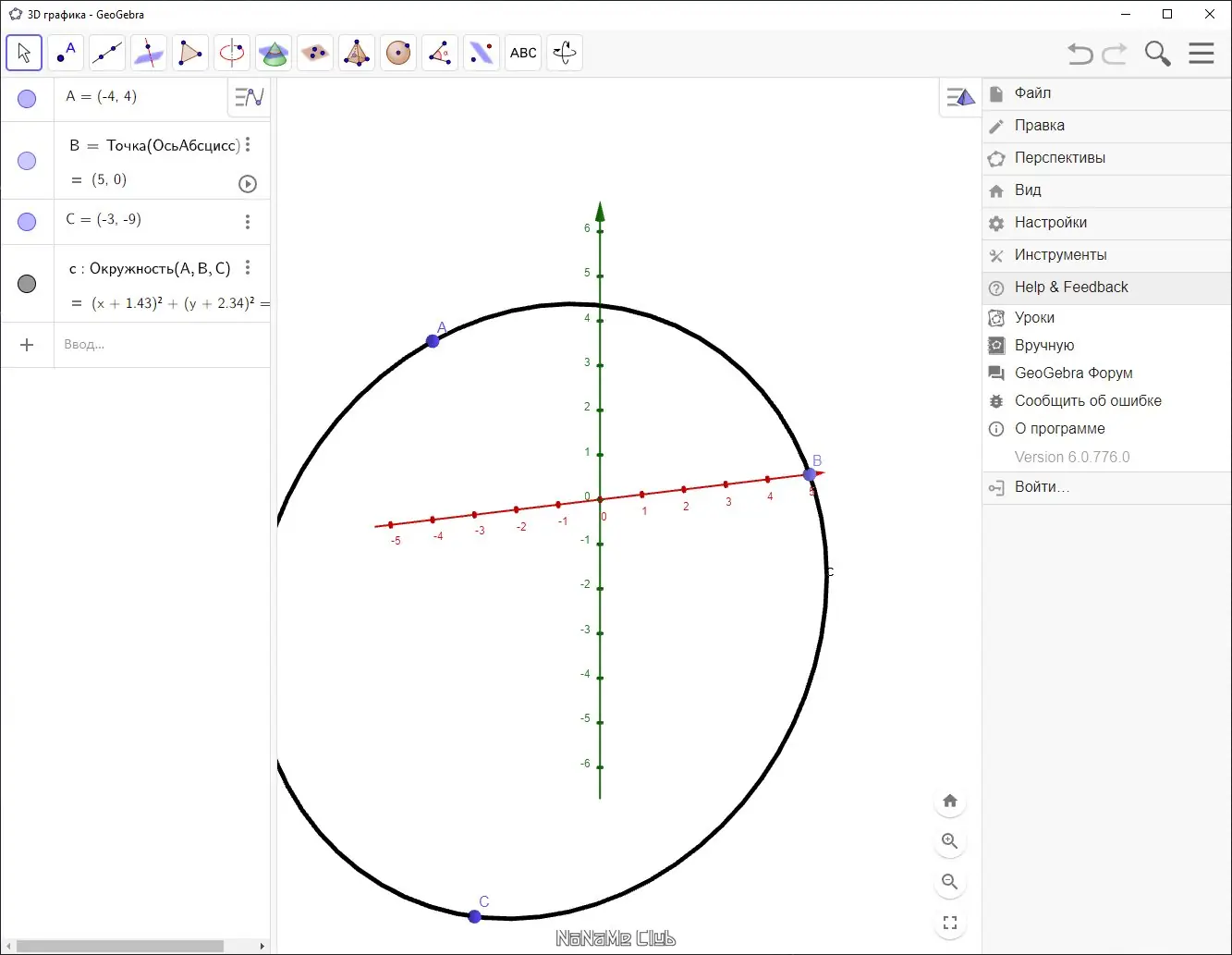
Task: Select point C on the circle
Action: [474, 916]
